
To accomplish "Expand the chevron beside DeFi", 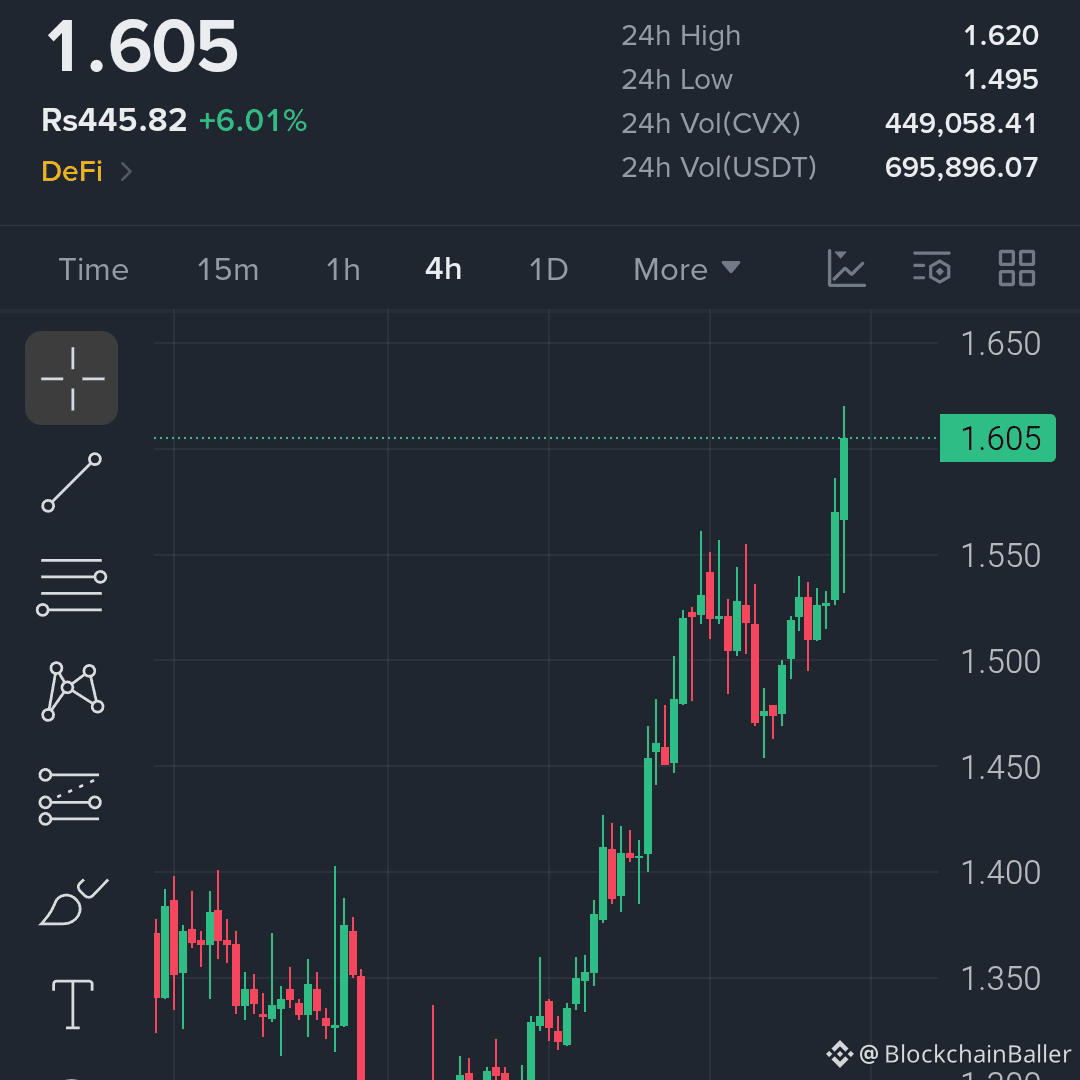I will pos(126,172).
